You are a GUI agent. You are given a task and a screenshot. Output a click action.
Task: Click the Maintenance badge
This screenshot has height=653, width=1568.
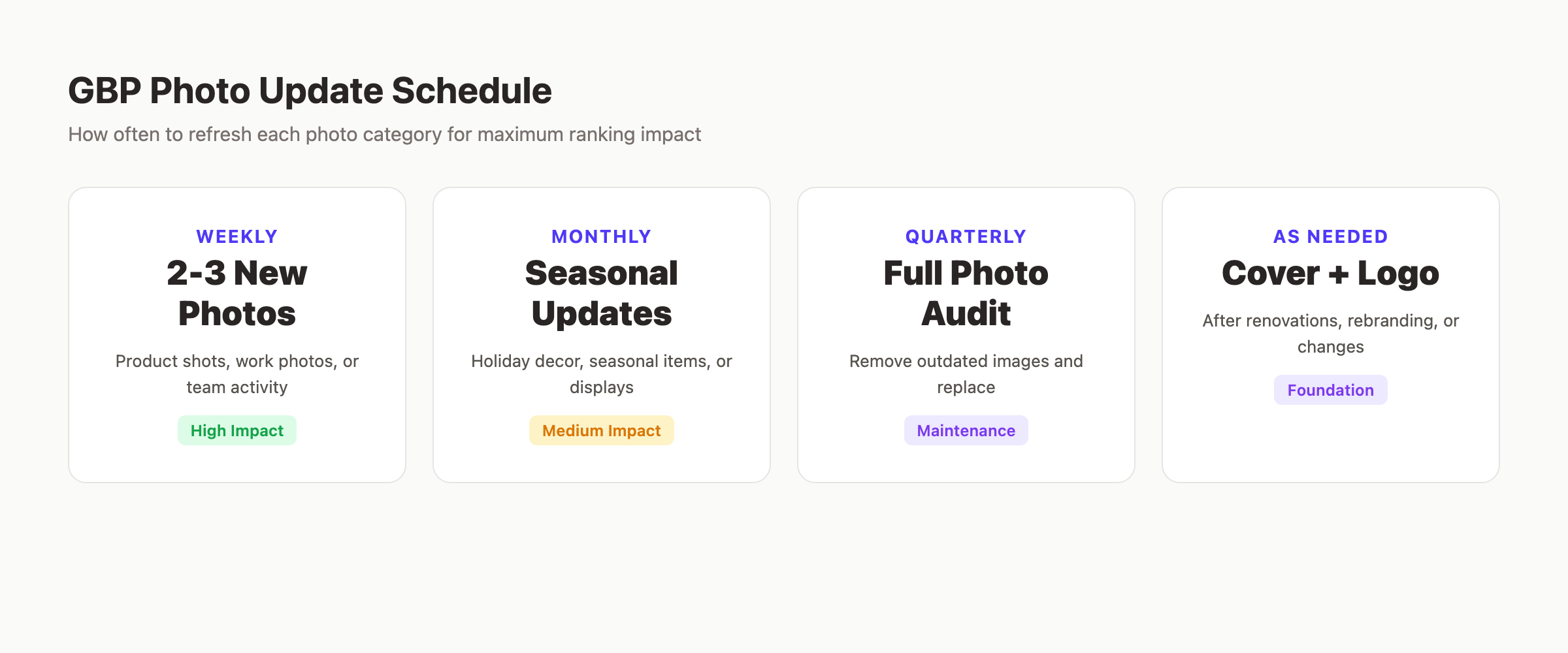[966, 431]
